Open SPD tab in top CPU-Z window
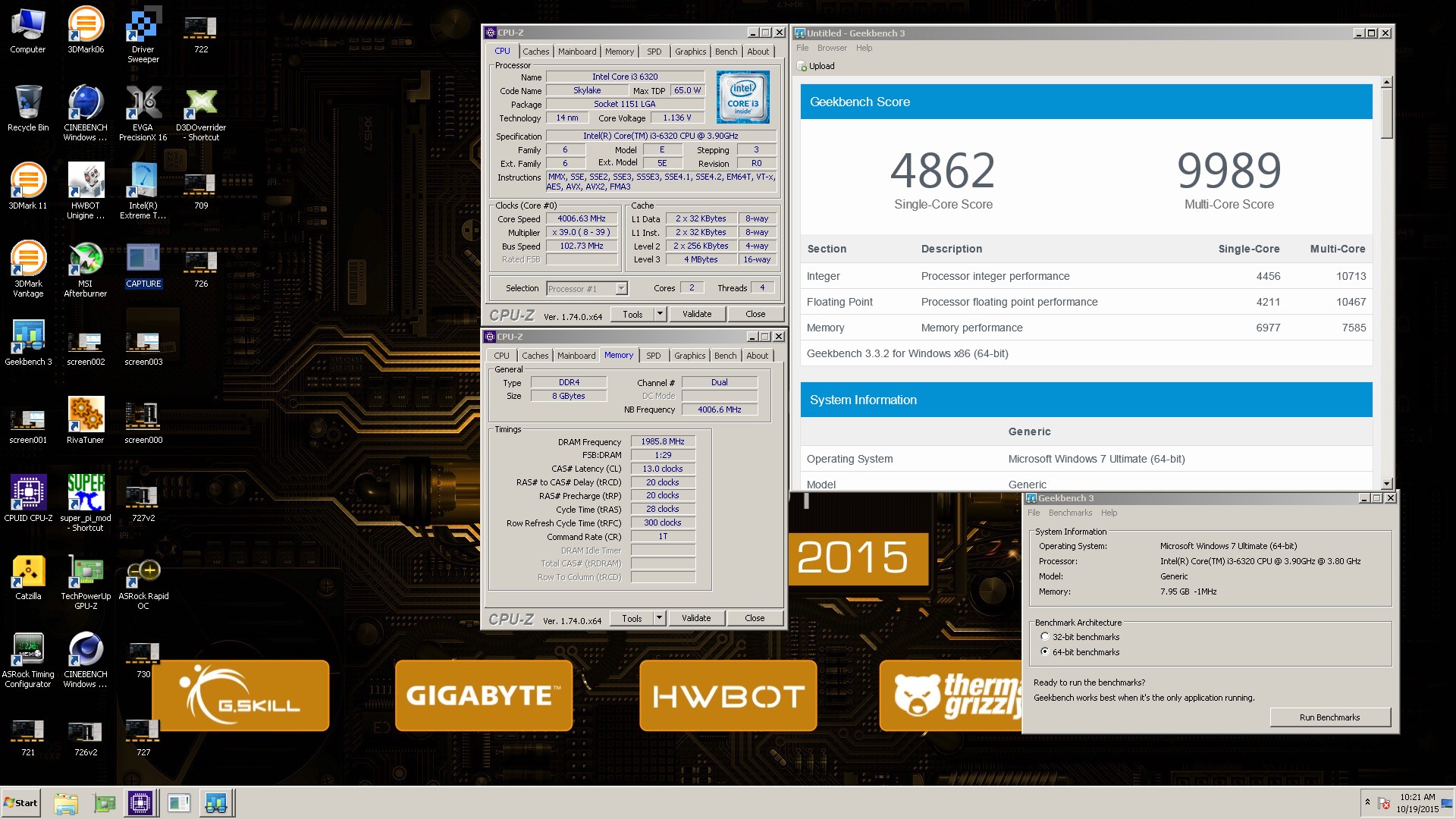1456x819 pixels. point(654,52)
